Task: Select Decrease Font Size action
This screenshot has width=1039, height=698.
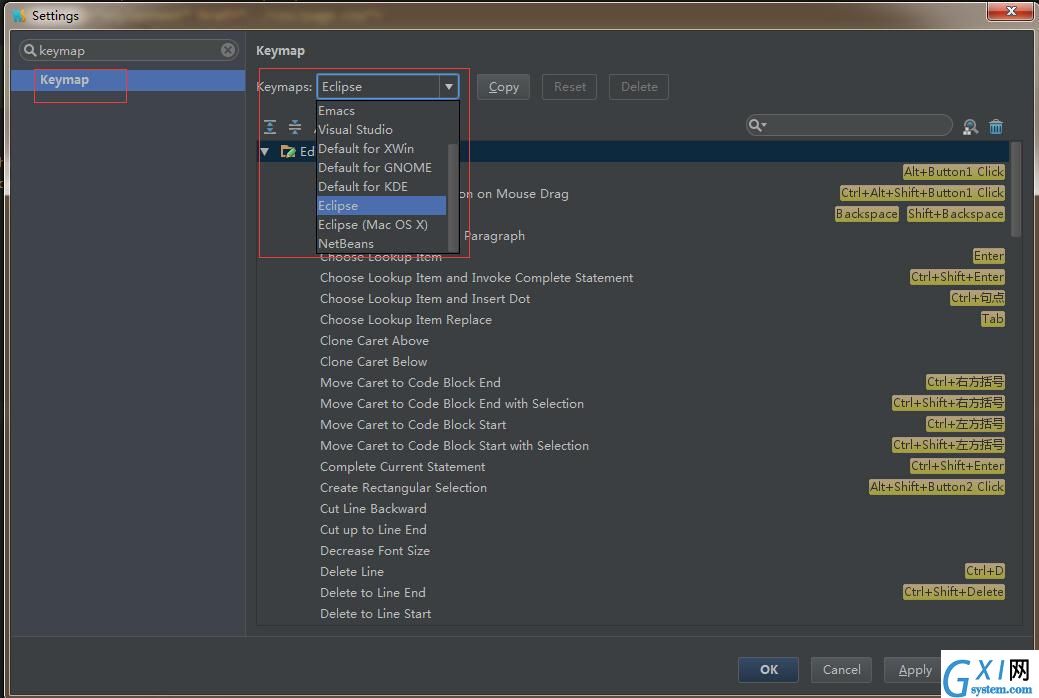Action: [375, 551]
